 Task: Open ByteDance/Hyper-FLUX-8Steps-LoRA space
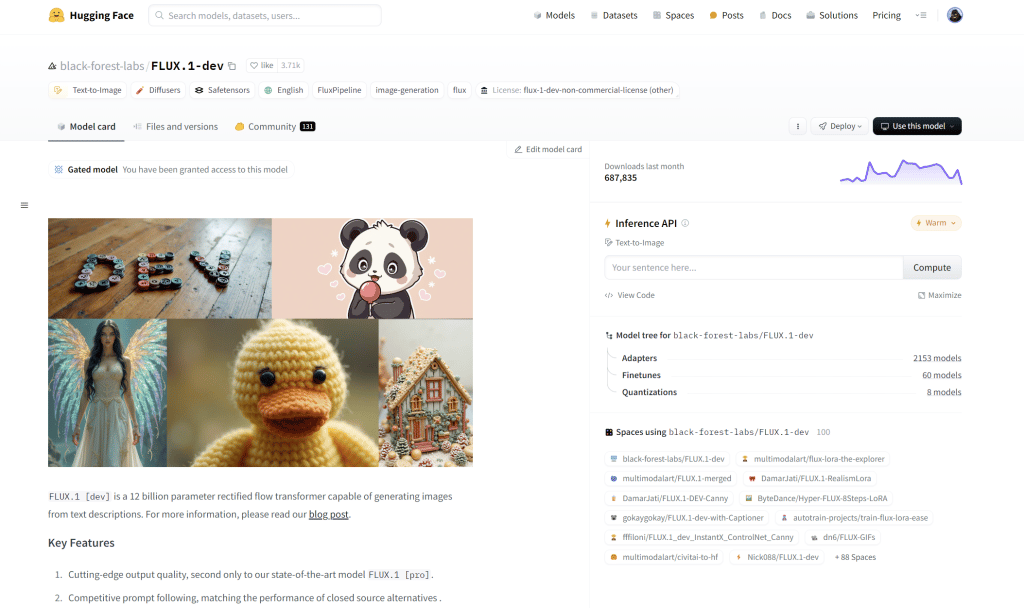tap(816, 498)
